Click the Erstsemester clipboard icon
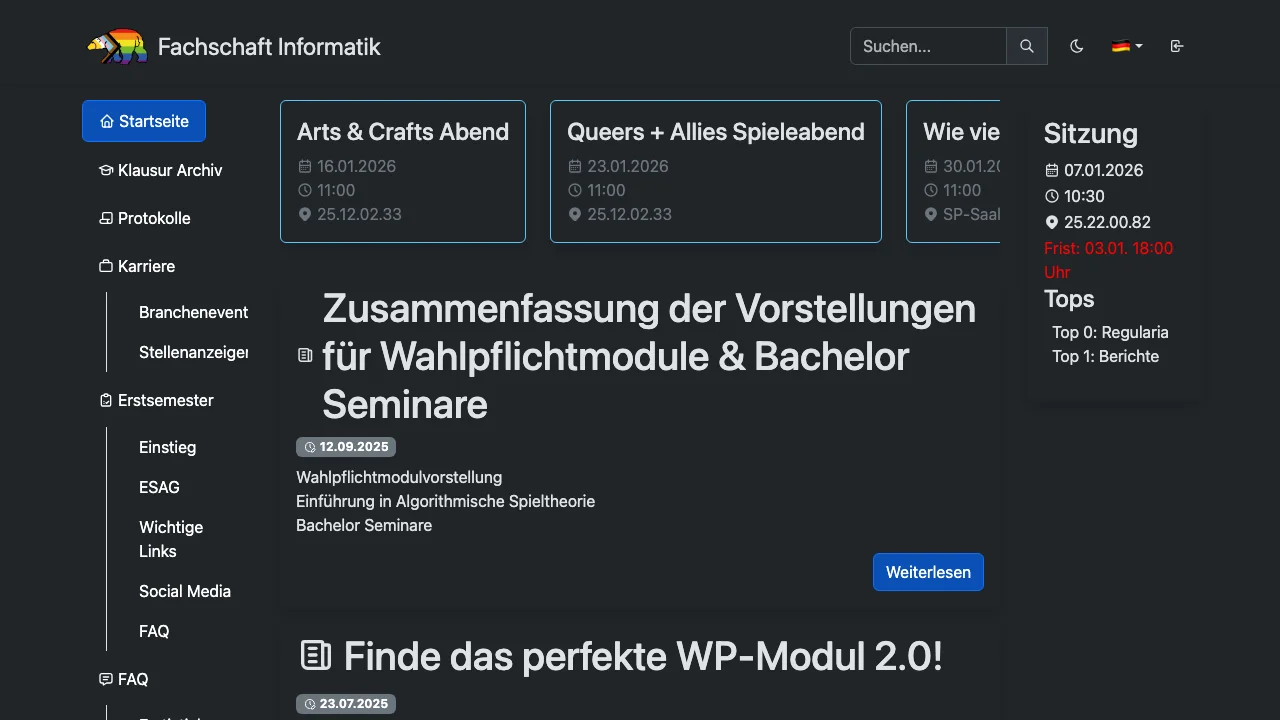The width and height of the screenshot is (1280, 720). (105, 400)
